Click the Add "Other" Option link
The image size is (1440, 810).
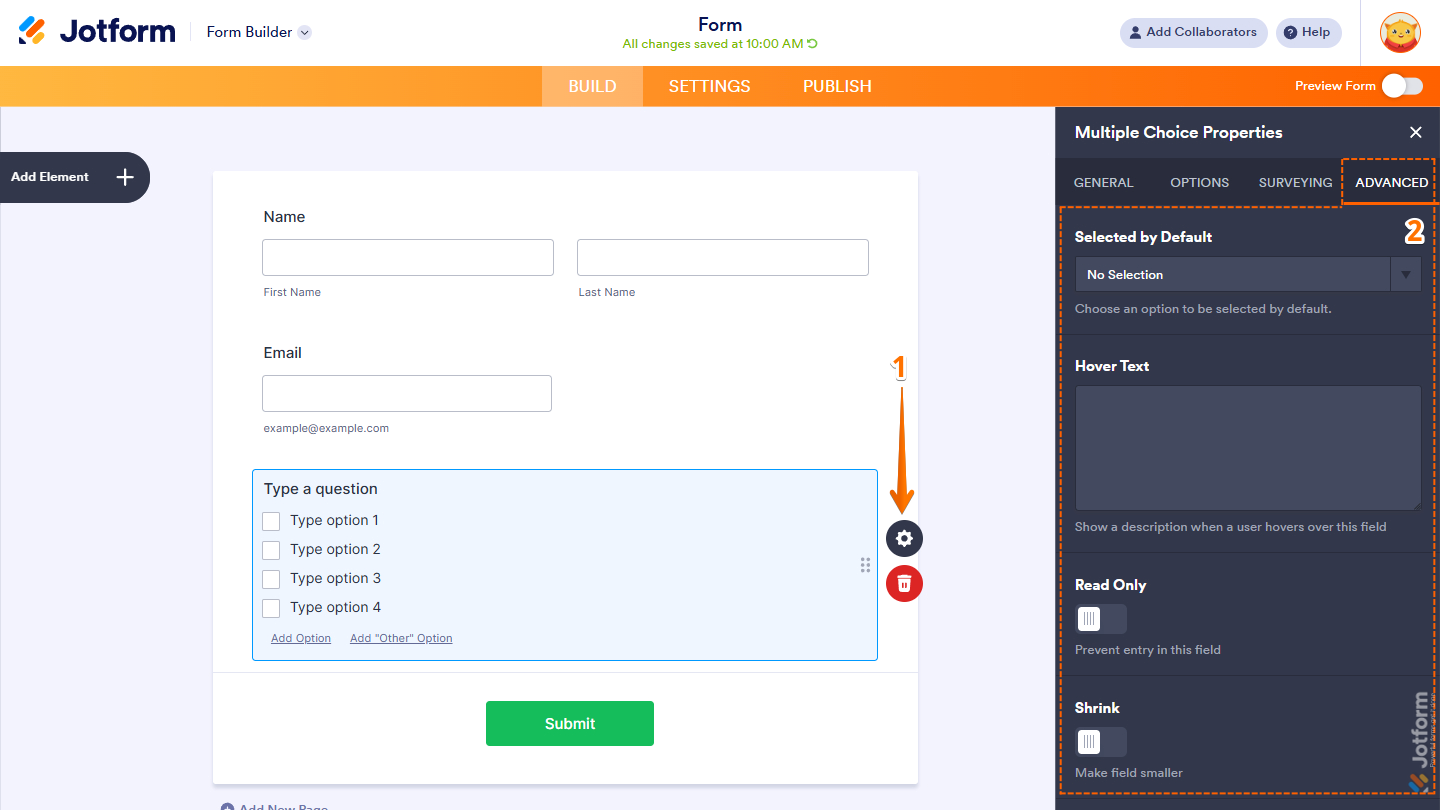401,638
